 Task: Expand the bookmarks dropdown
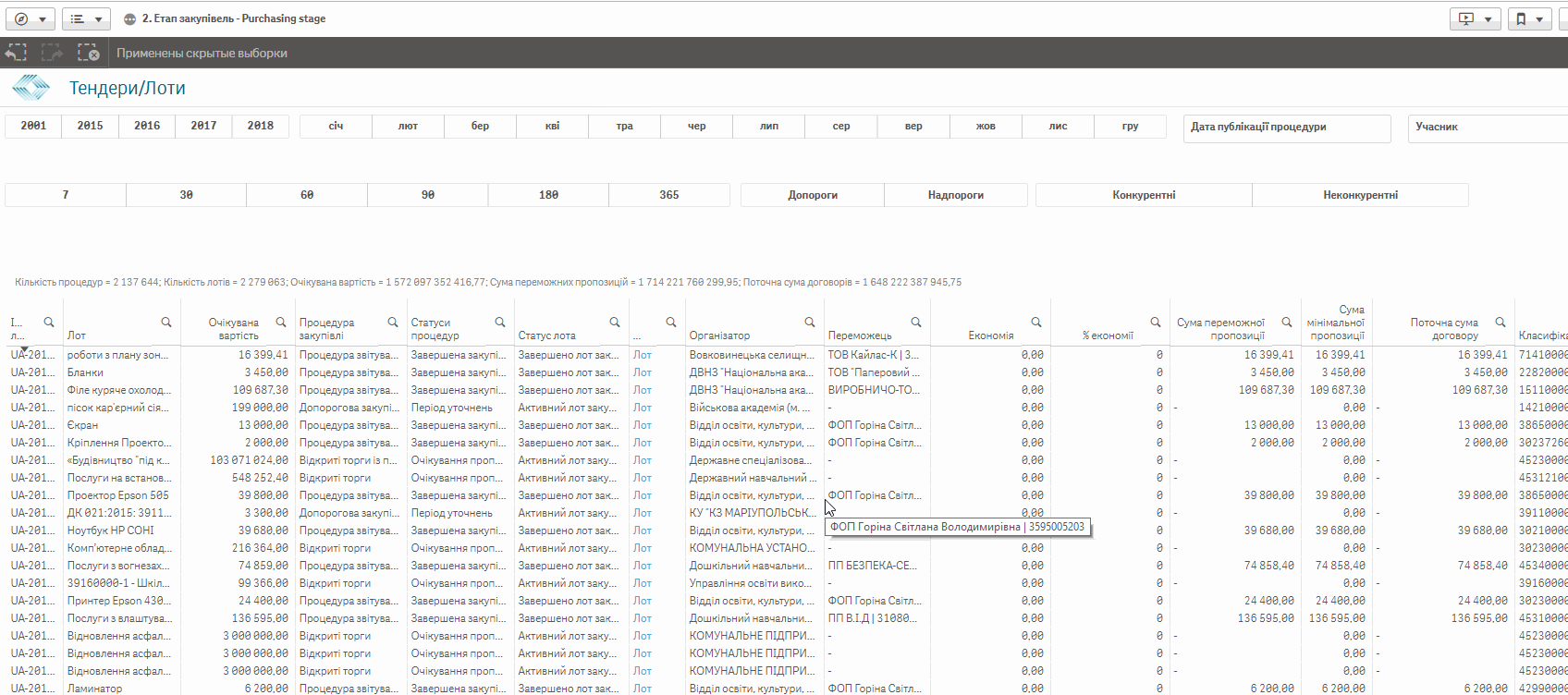point(1528,18)
